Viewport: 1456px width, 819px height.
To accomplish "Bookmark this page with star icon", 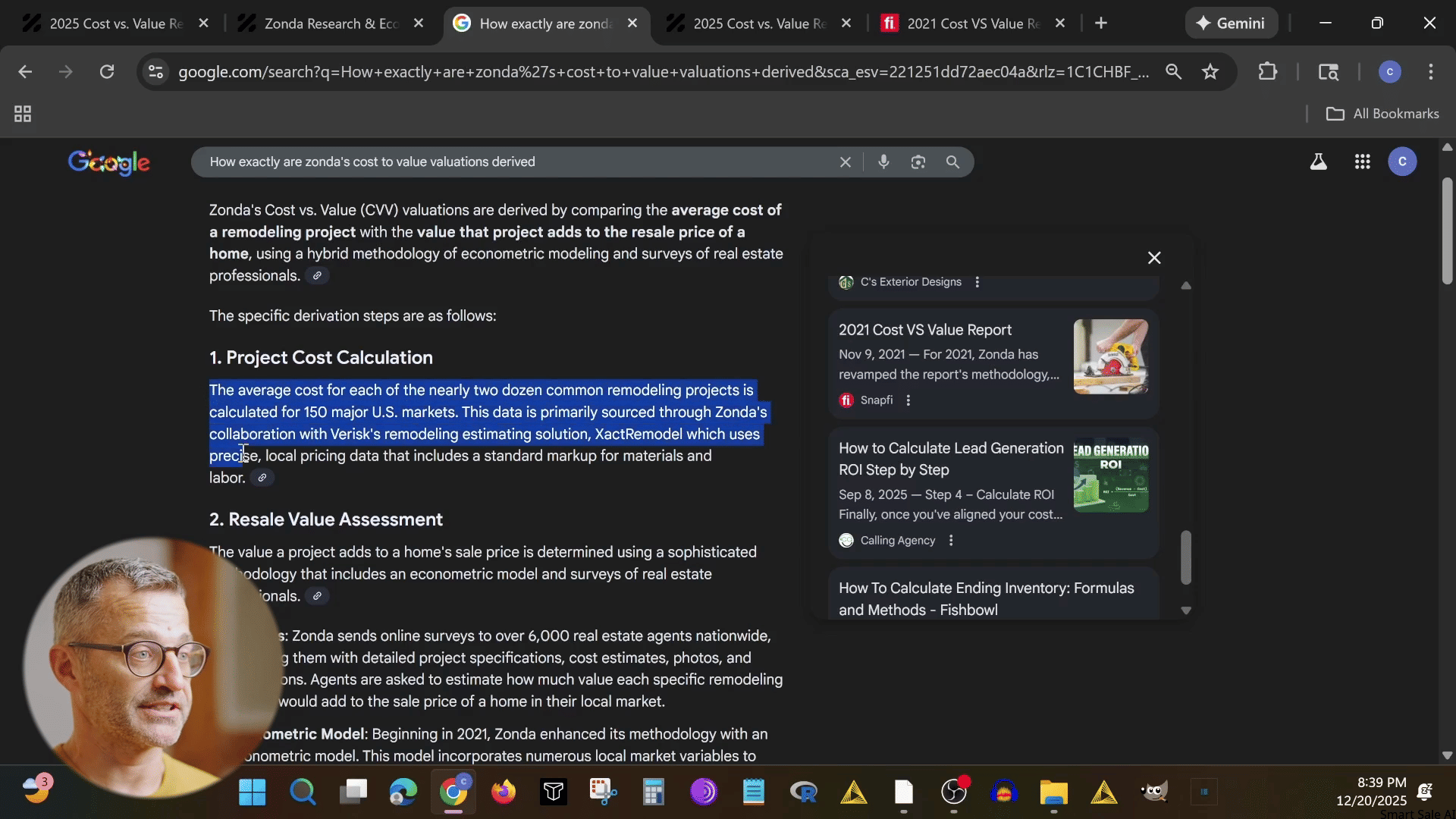I will (1210, 72).
